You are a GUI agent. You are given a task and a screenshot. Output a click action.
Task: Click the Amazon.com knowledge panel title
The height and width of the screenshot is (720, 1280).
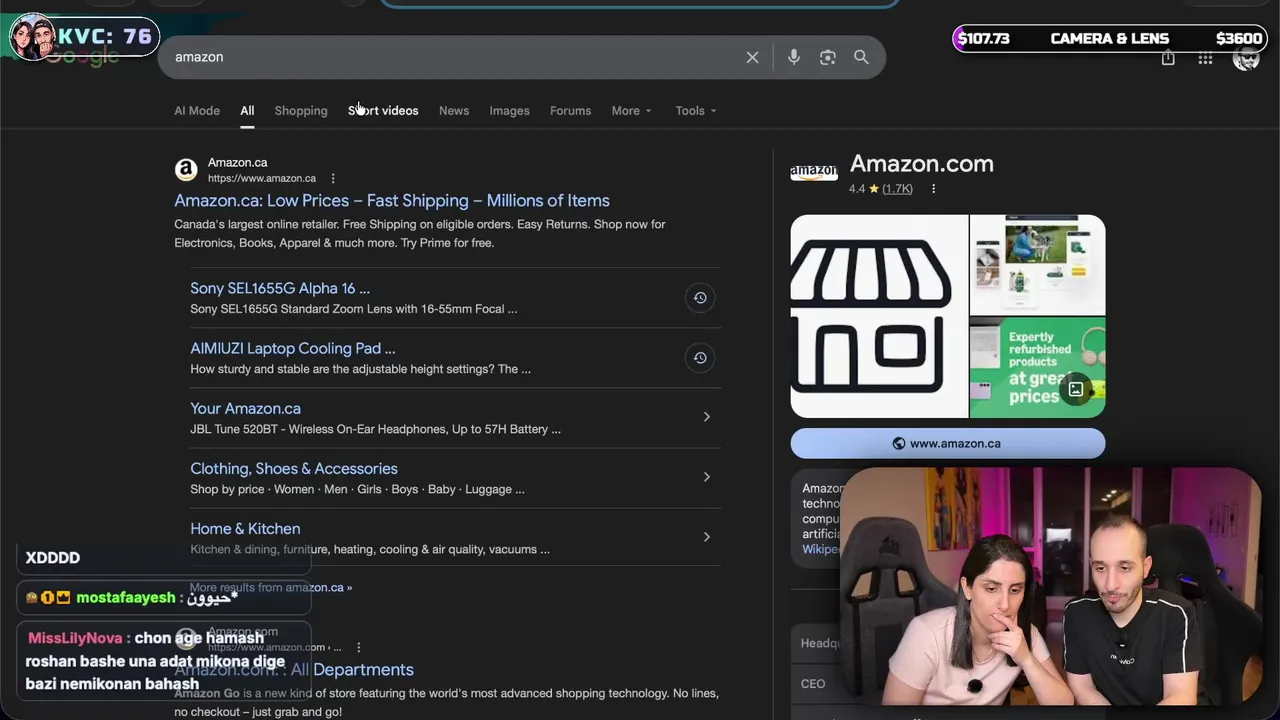(x=922, y=164)
